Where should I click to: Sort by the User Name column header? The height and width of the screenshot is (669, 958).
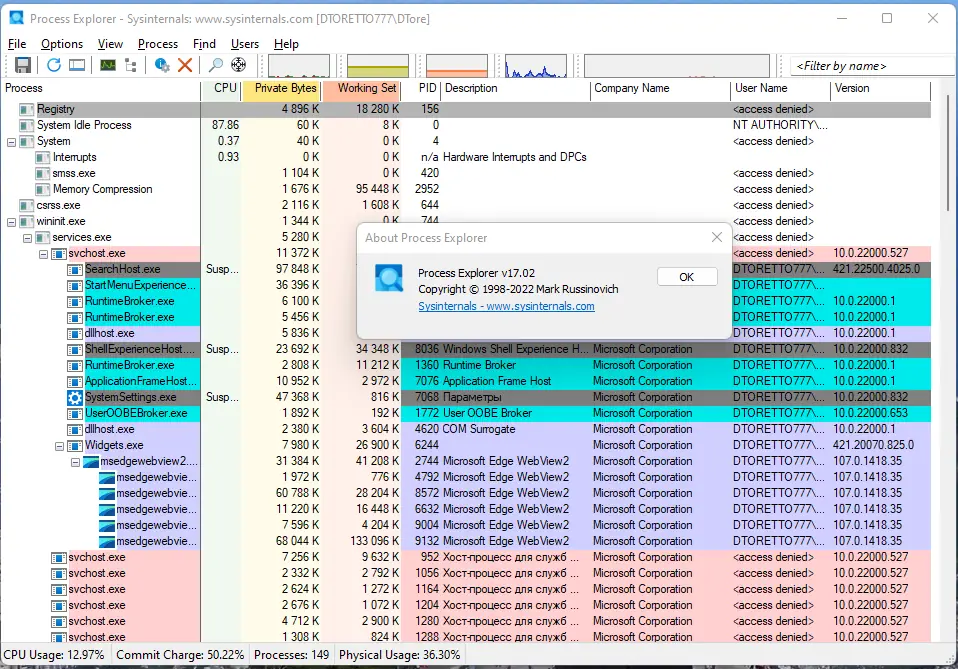(x=780, y=88)
